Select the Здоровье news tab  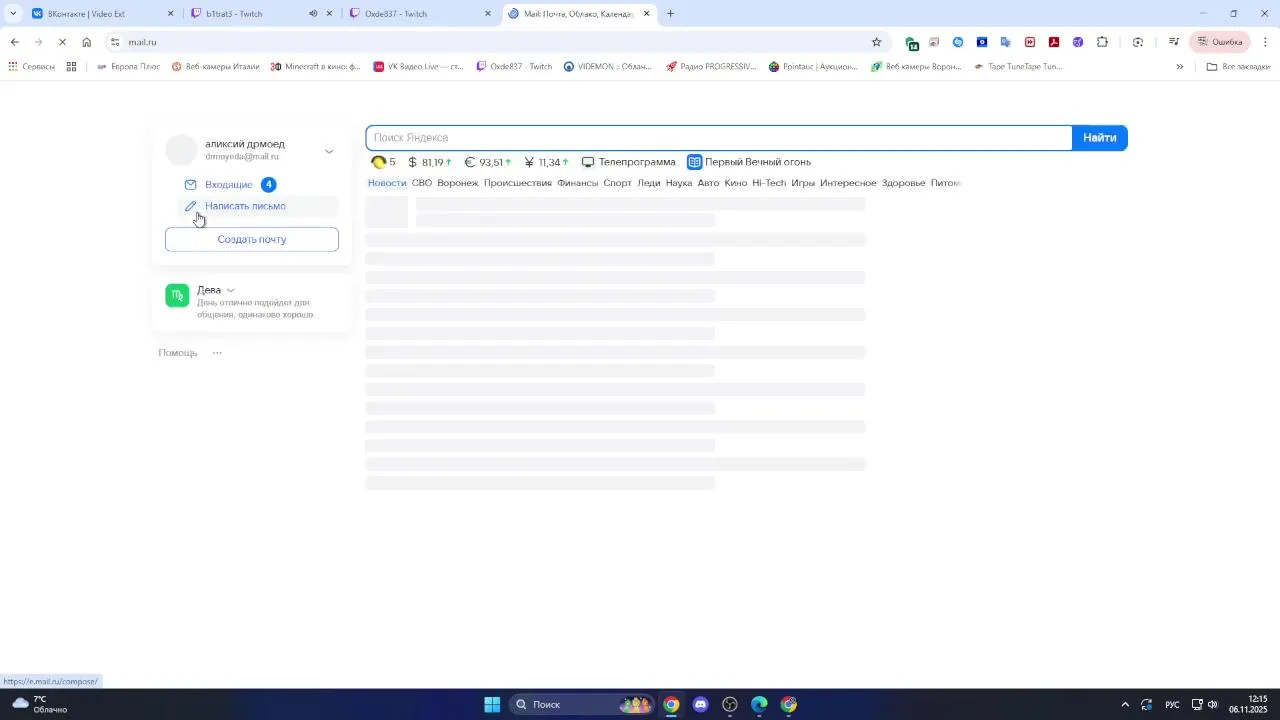pos(904,183)
